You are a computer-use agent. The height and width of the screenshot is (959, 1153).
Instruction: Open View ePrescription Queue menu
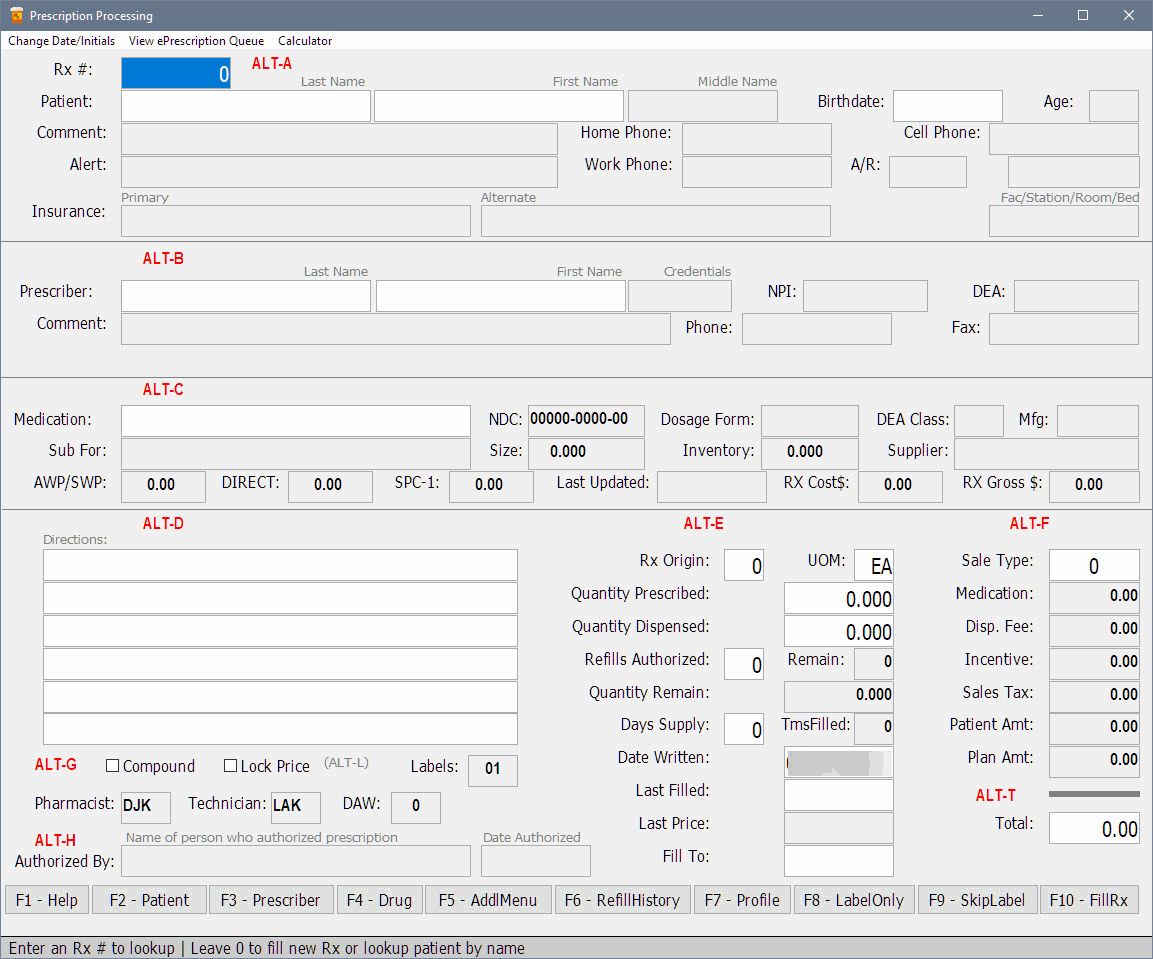pyautogui.click(x=196, y=41)
